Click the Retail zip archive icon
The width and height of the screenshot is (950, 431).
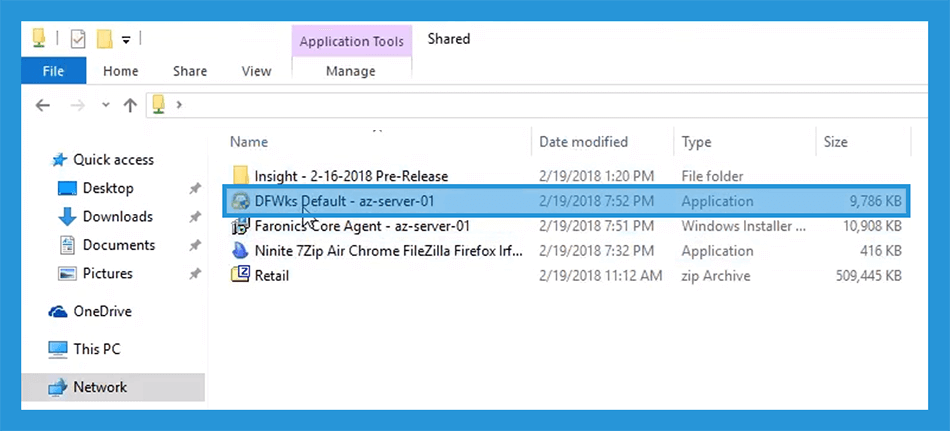240,275
